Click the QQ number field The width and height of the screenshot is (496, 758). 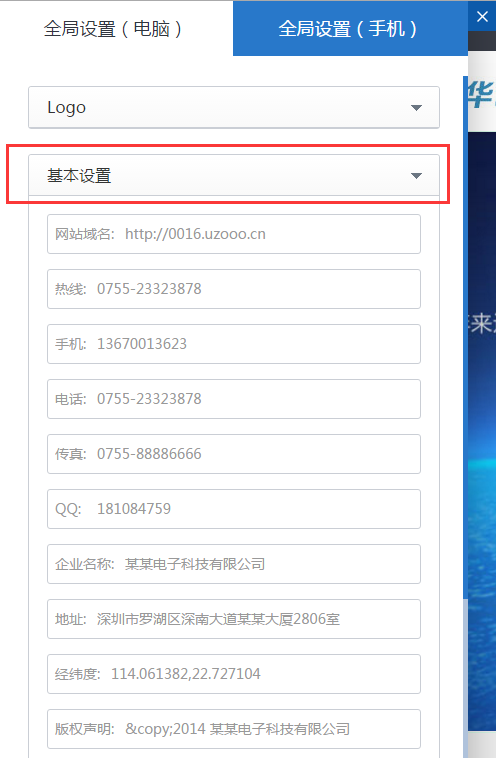tap(234, 509)
